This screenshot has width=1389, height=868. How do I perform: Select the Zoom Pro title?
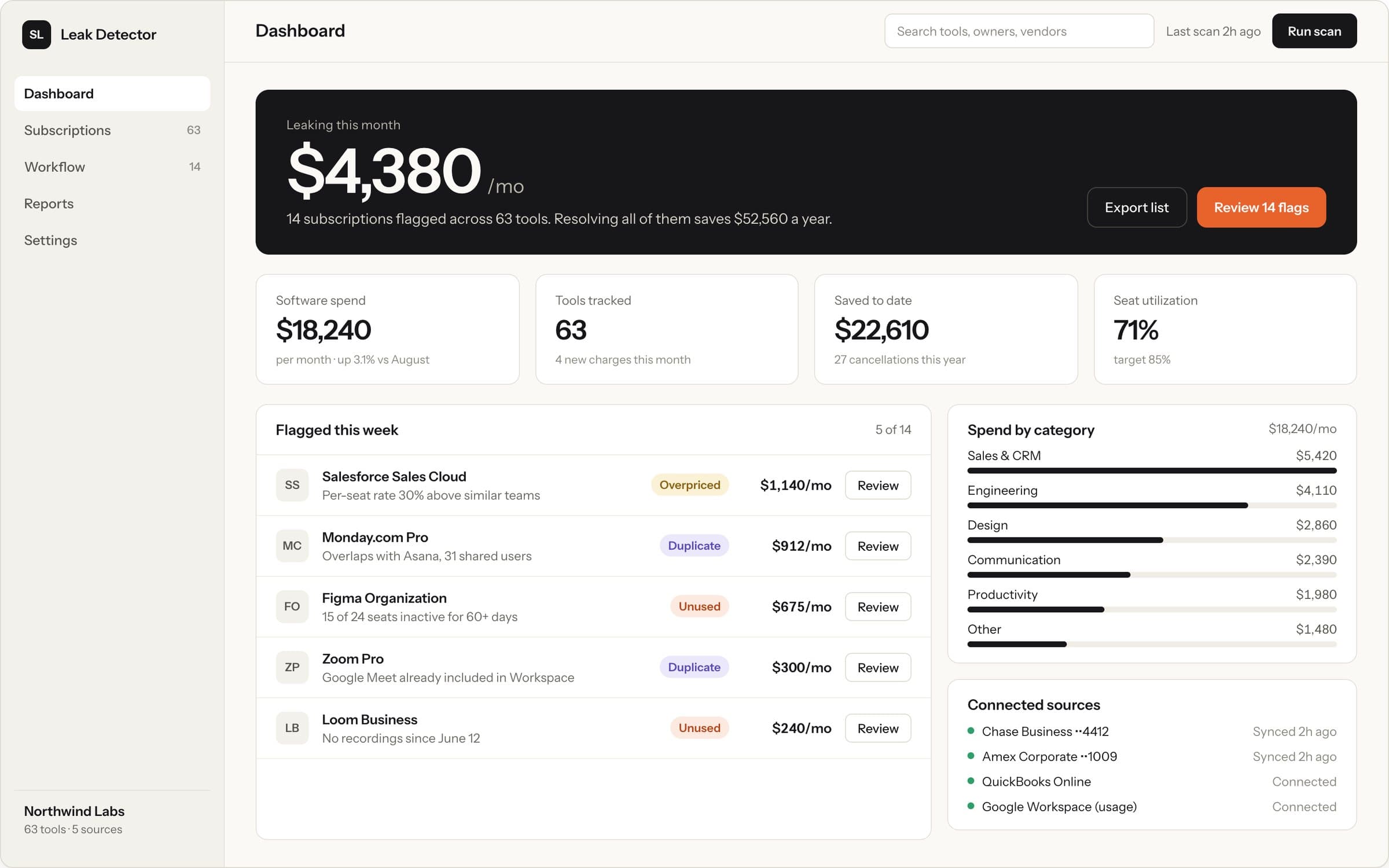[x=353, y=659]
